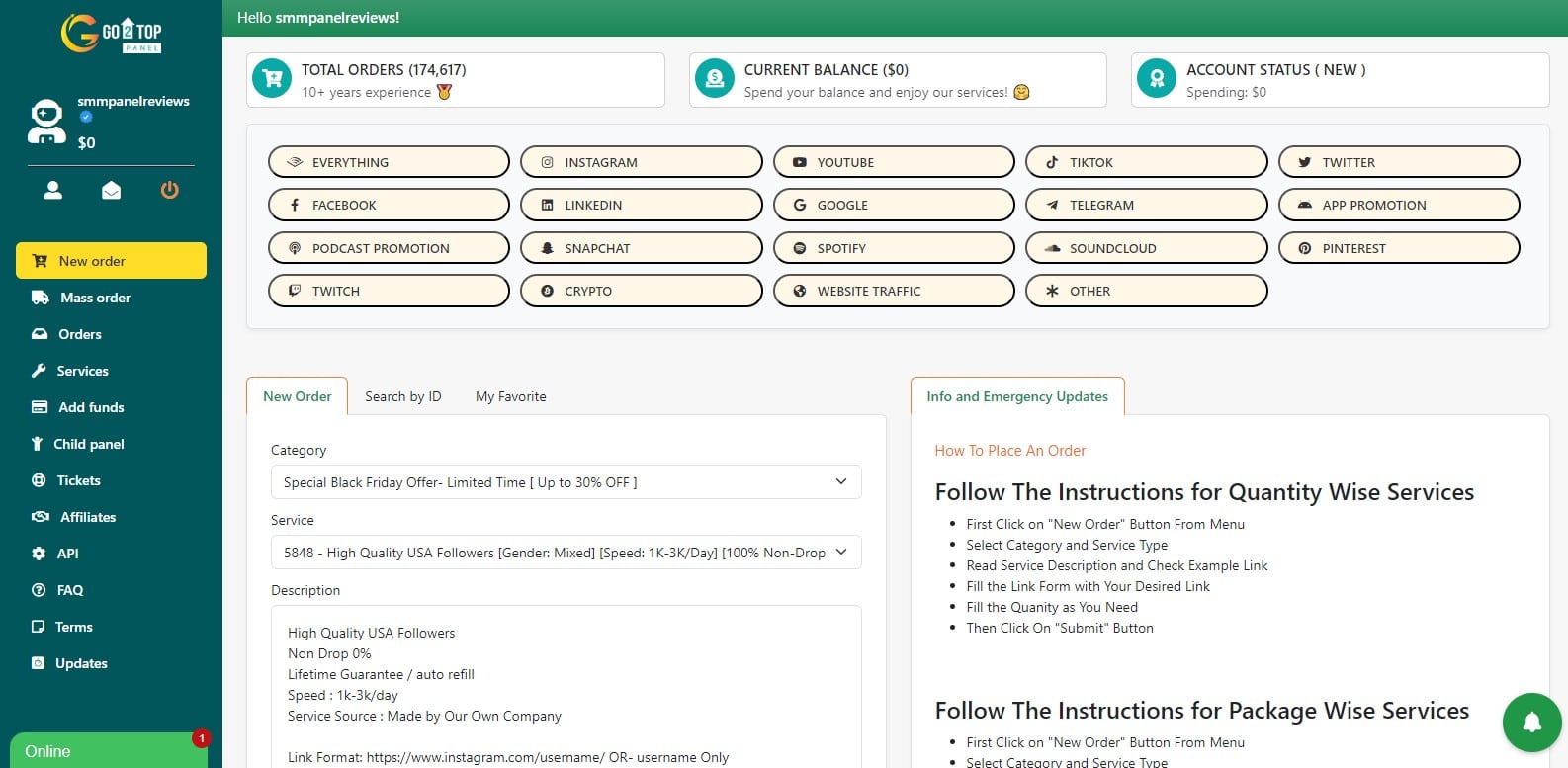Click the current balance money icon
Screen dimensions: 1568x768
tap(714, 79)
